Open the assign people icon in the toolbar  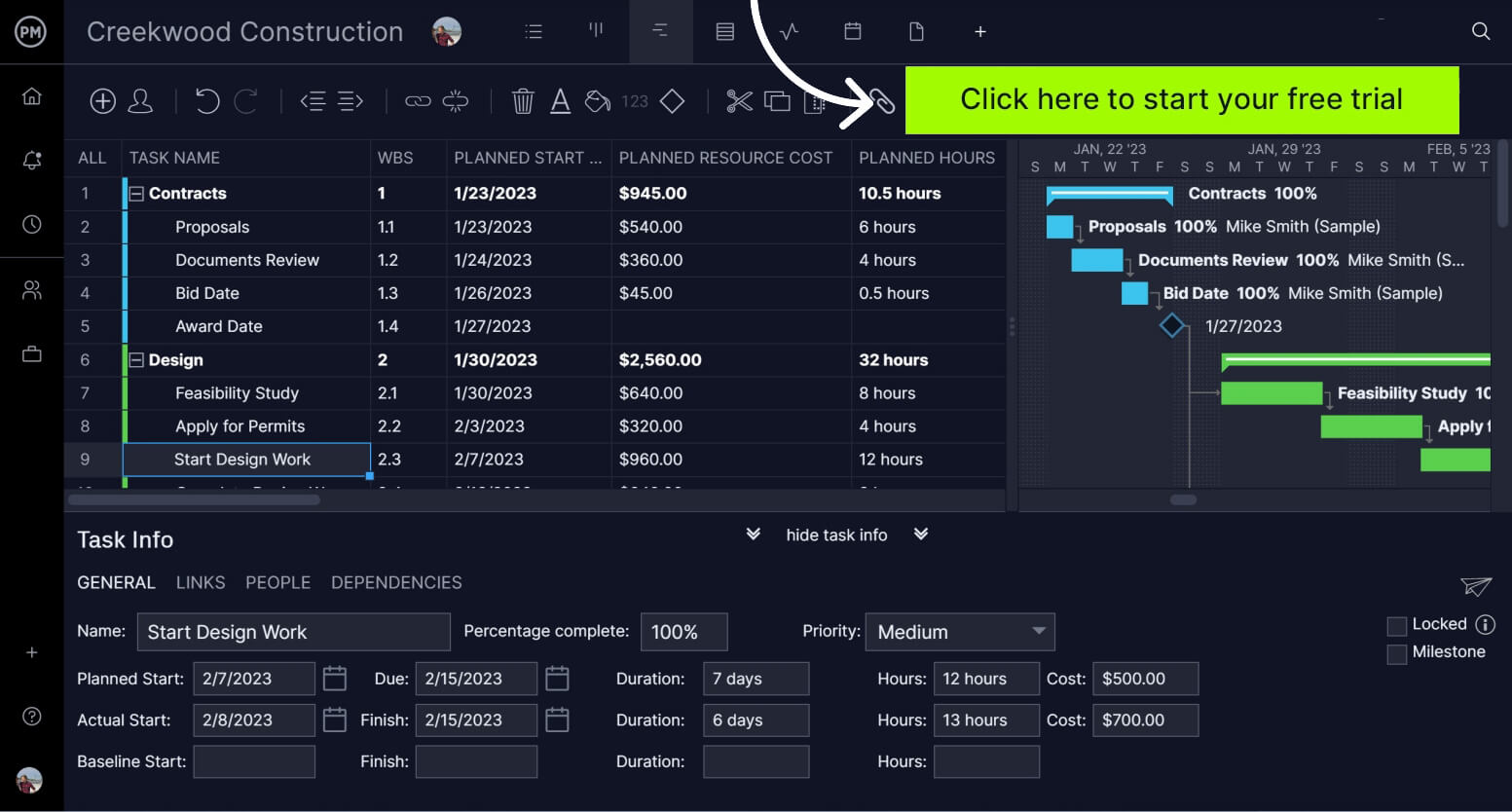point(142,100)
